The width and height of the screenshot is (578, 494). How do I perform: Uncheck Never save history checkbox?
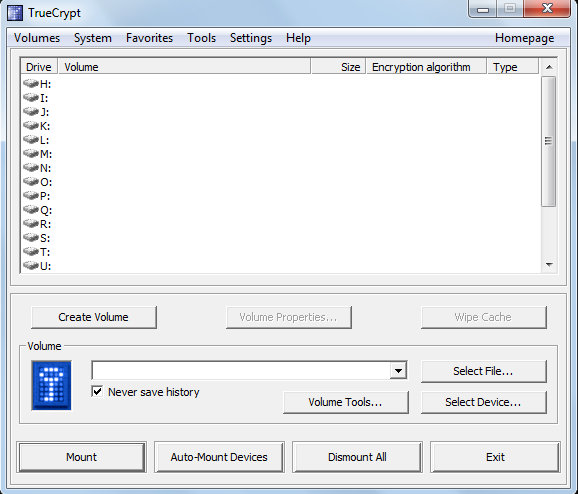coord(97,391)
